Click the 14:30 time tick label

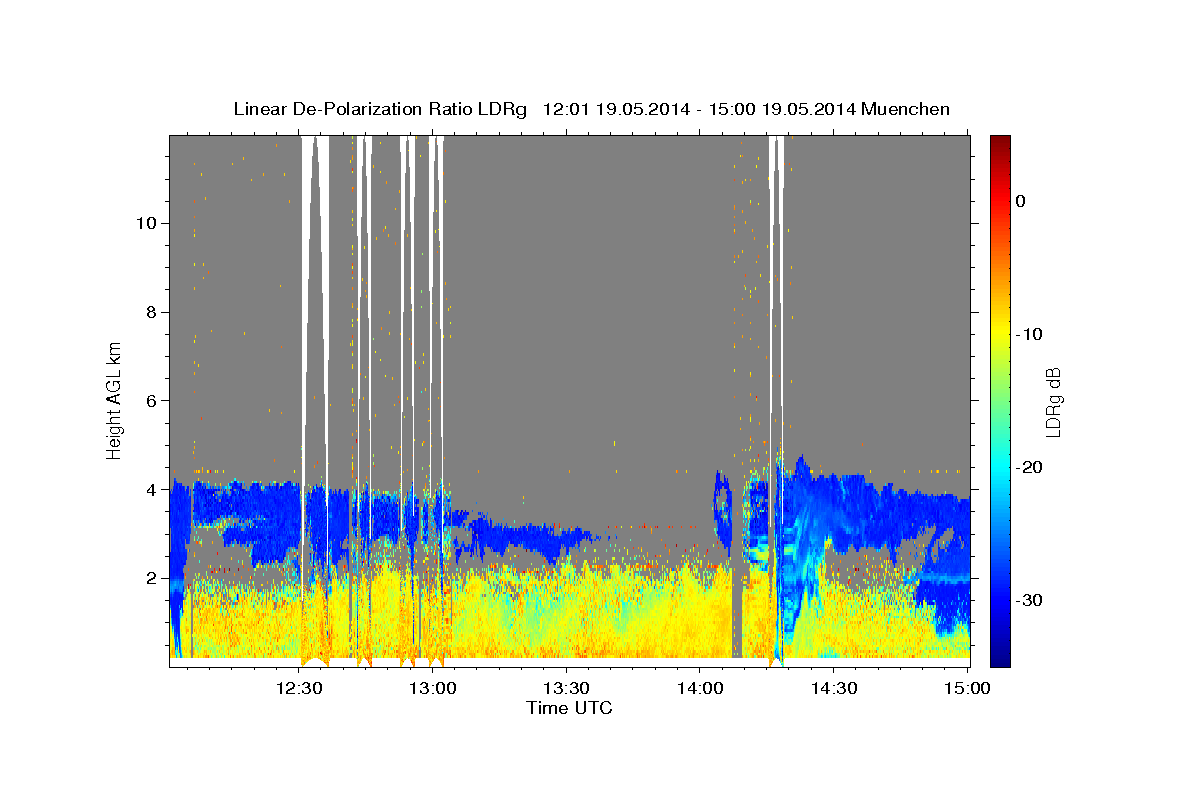coord(833,688)
